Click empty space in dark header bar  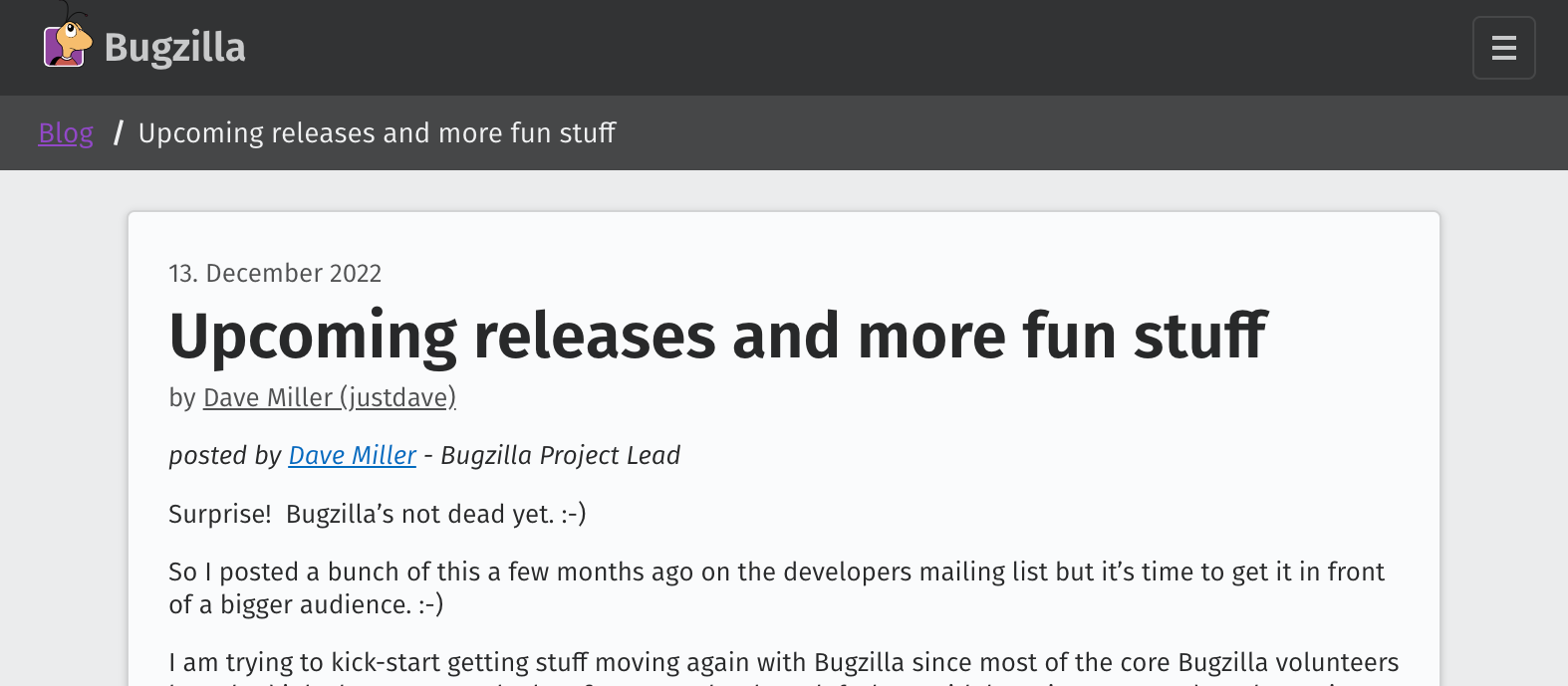[x=797, y=48]
